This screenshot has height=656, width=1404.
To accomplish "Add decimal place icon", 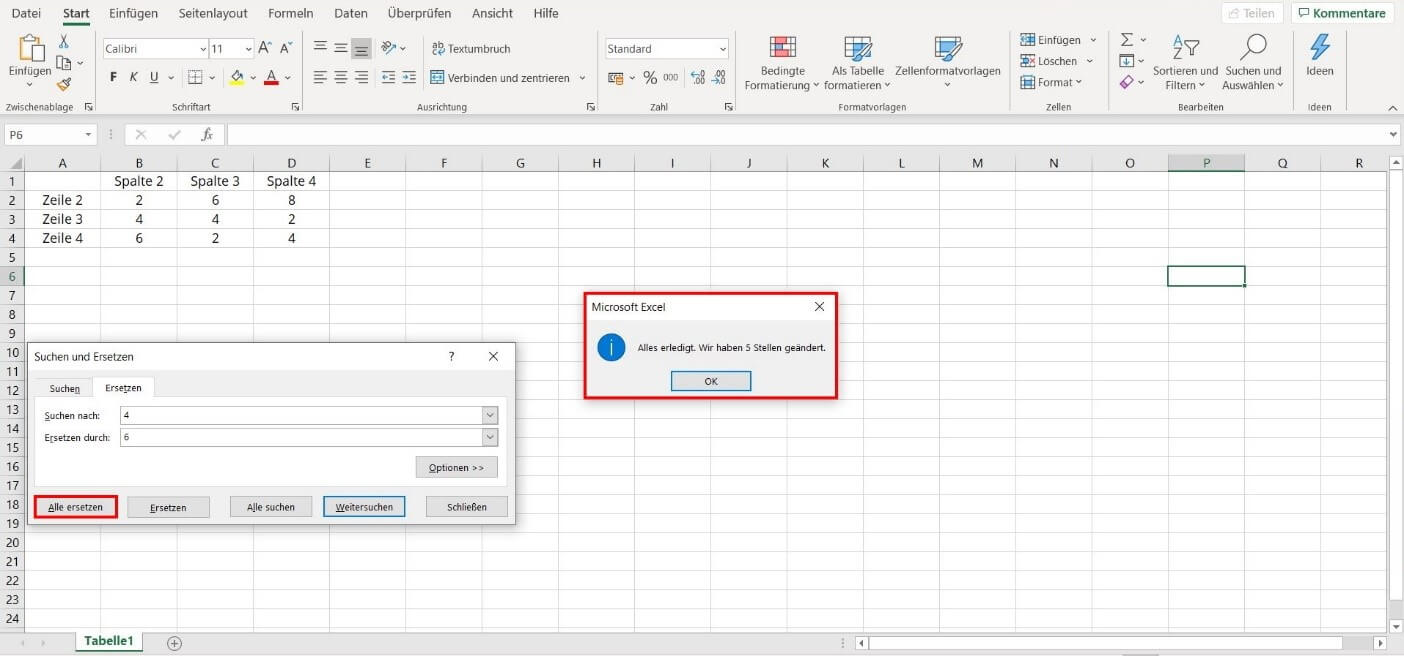I will [x=698, y=77].
